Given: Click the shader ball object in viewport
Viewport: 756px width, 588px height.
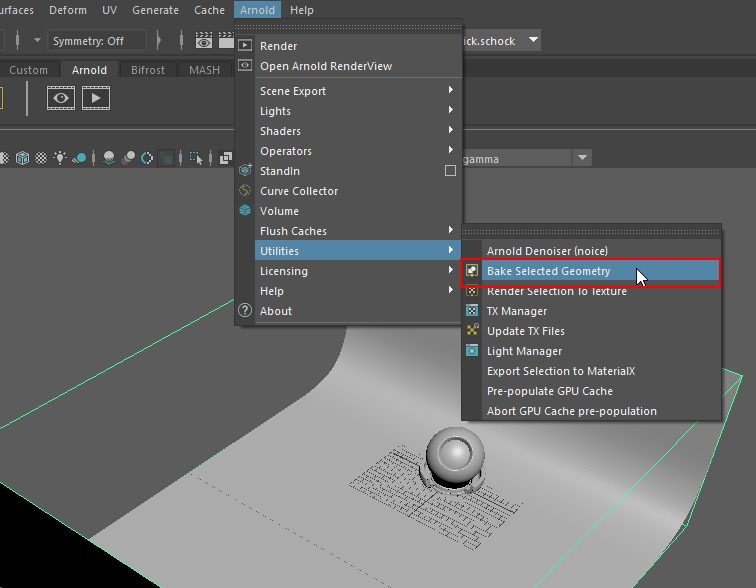Looking at the screenshot, I should 455,460.
